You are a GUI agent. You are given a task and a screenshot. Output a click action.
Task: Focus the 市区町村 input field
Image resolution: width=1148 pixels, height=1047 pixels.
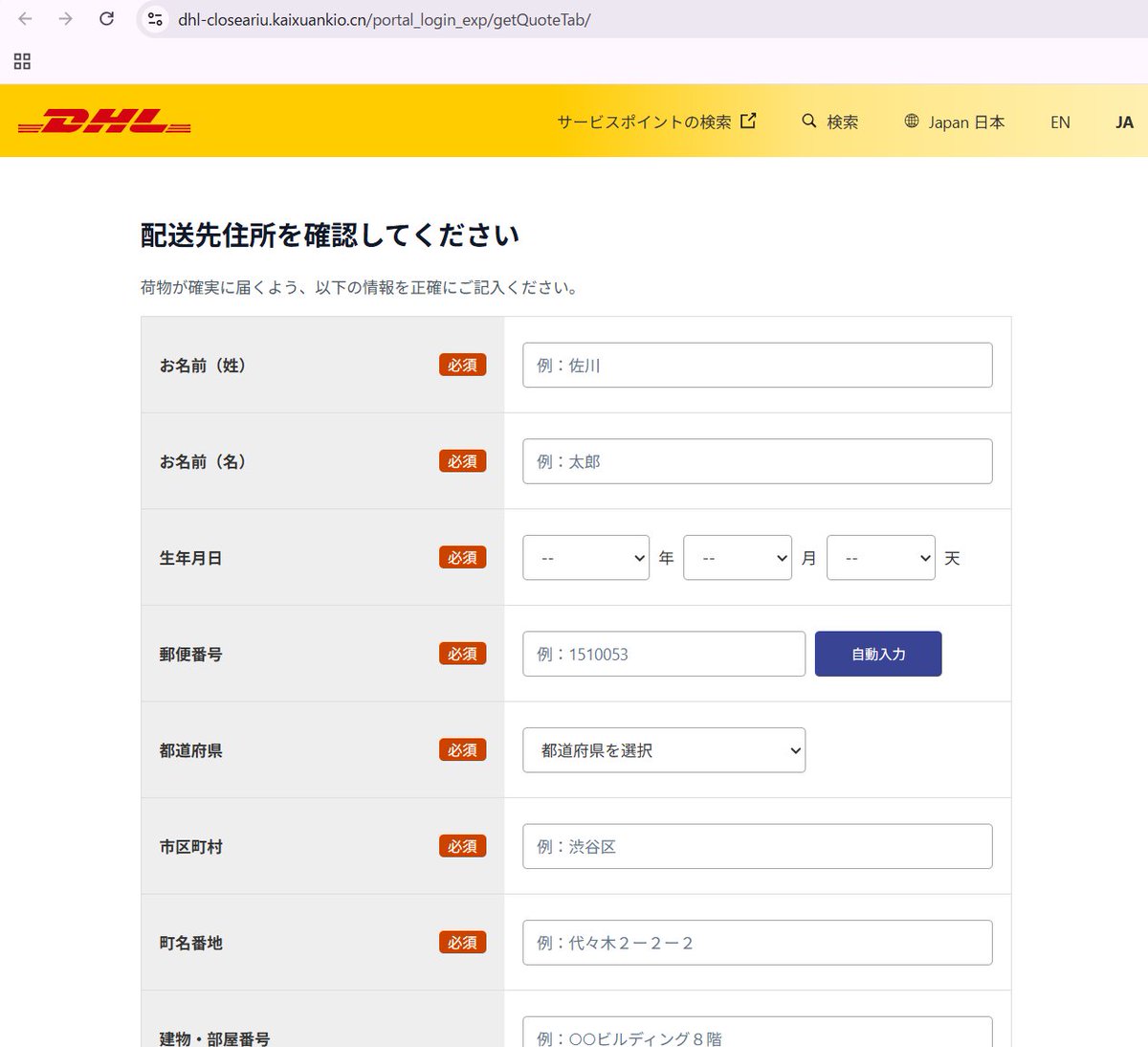[757, 846]
